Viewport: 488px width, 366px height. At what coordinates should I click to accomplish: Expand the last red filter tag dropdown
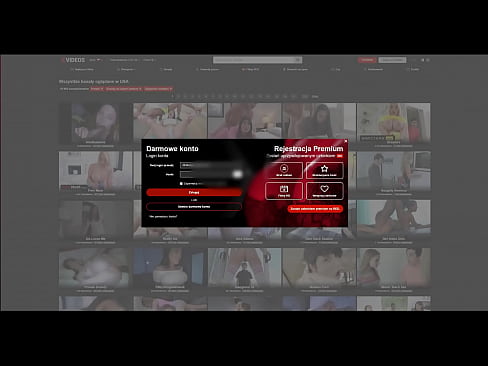(x=158, y=89)
